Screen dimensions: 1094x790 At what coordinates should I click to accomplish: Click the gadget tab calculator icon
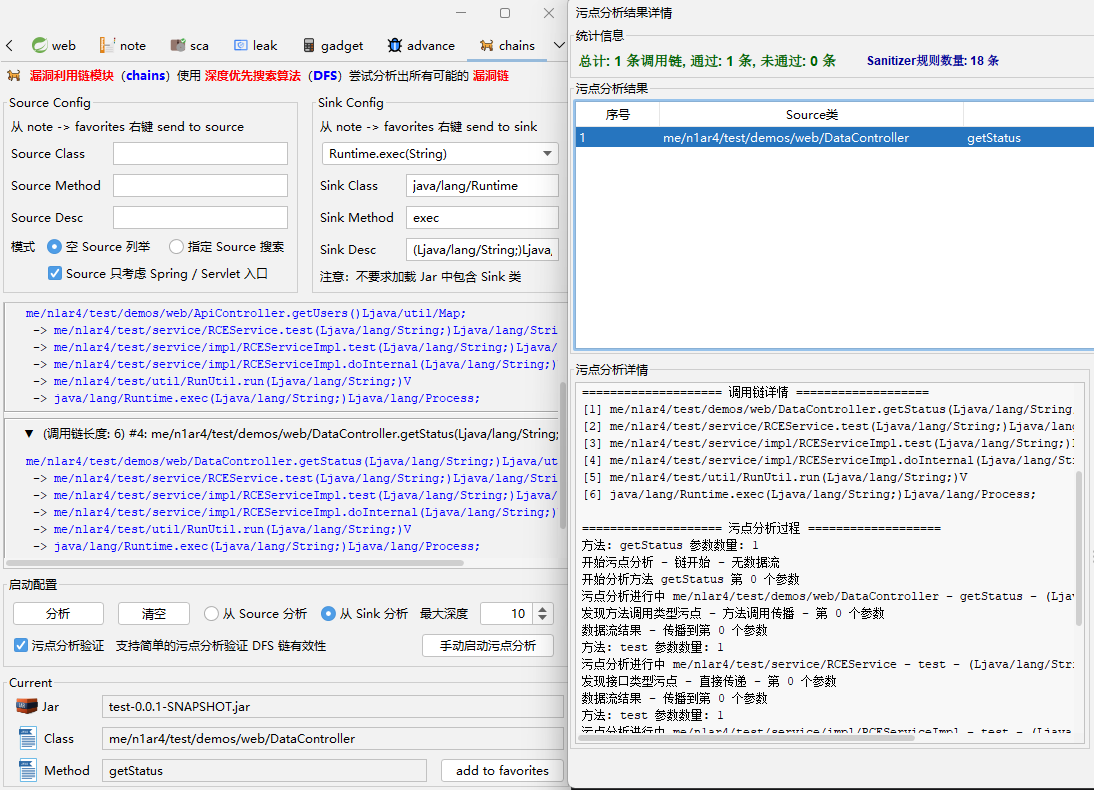309,45
